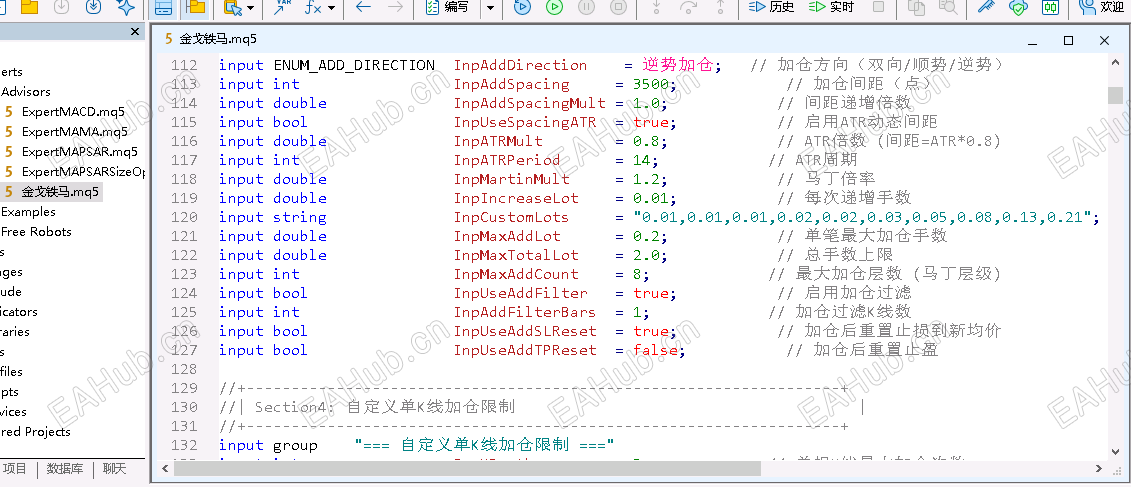
Task: Switch to the 项目 tab
Action: pos(14,469)
